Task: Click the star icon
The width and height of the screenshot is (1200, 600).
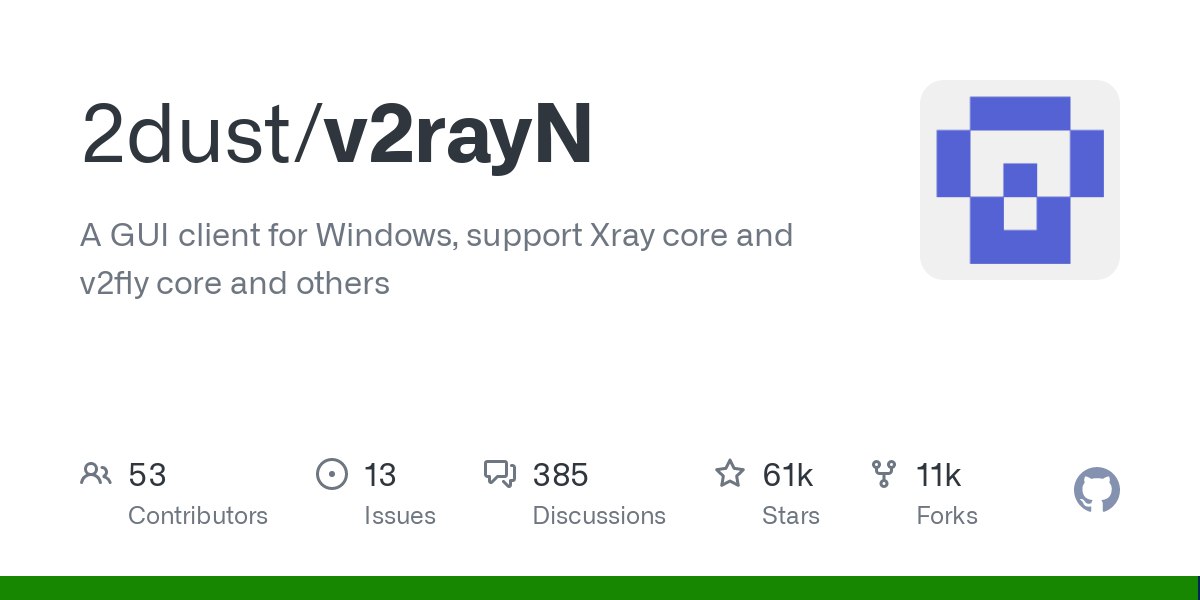Action: coord(730,473)
